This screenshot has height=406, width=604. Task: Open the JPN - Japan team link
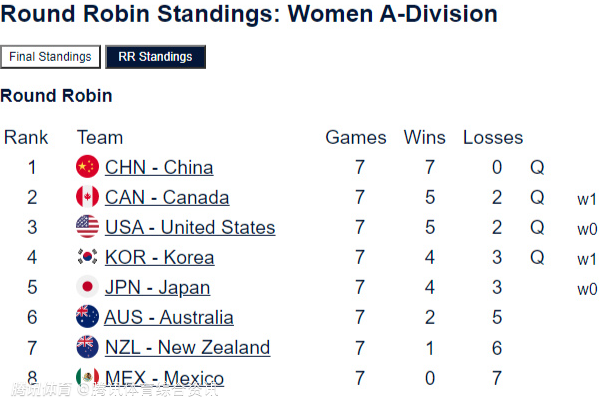tap(157, 287)
